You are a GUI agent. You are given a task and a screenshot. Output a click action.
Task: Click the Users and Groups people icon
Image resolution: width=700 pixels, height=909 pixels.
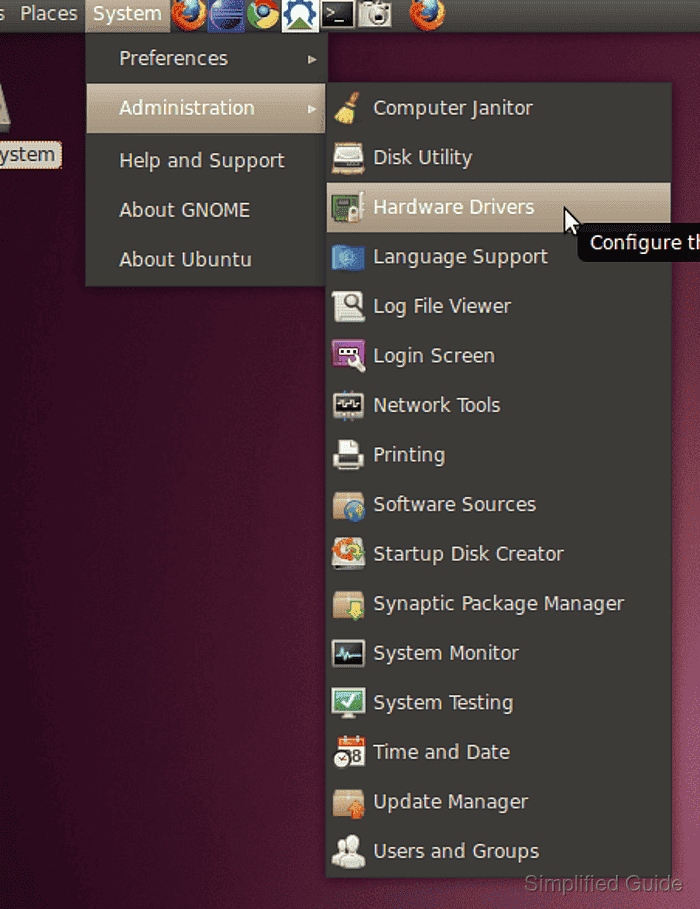[347, 852]
